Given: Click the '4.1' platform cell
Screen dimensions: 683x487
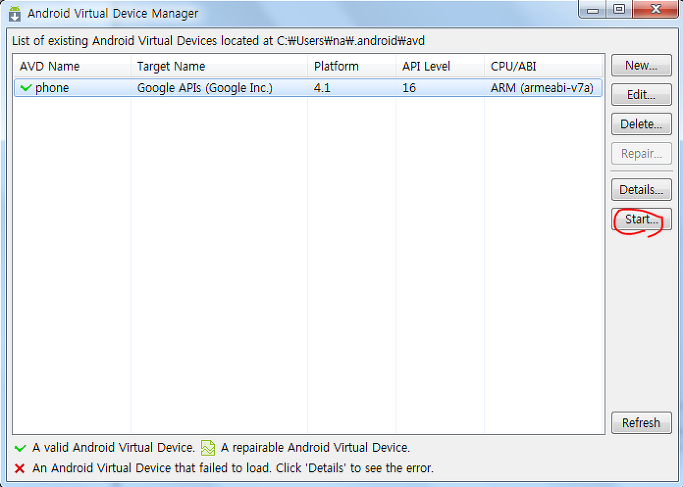Looking at the screenshot, I should [322, 88].
